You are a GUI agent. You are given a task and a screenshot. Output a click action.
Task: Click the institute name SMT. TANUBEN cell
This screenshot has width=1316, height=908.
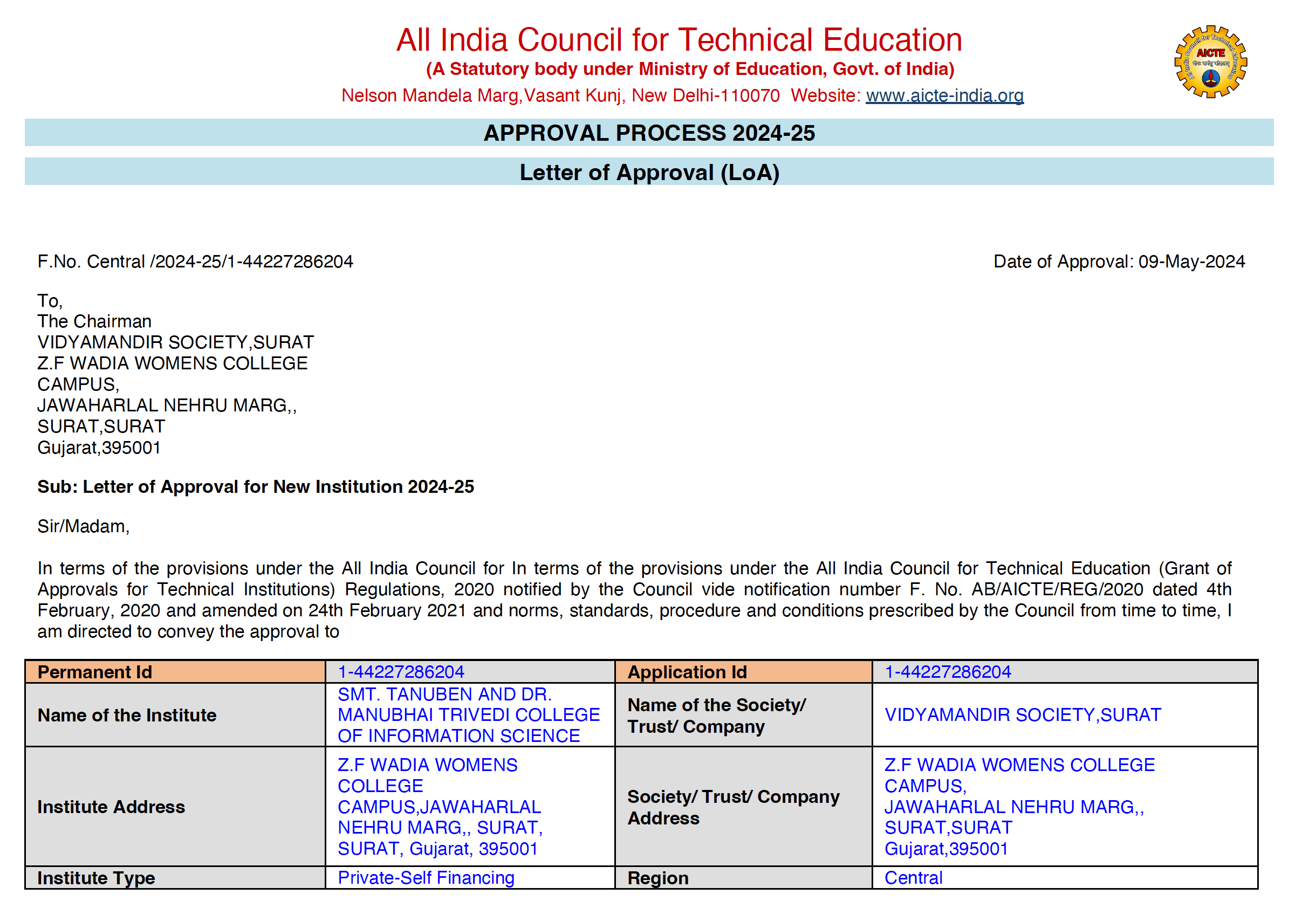coord(468,714)
